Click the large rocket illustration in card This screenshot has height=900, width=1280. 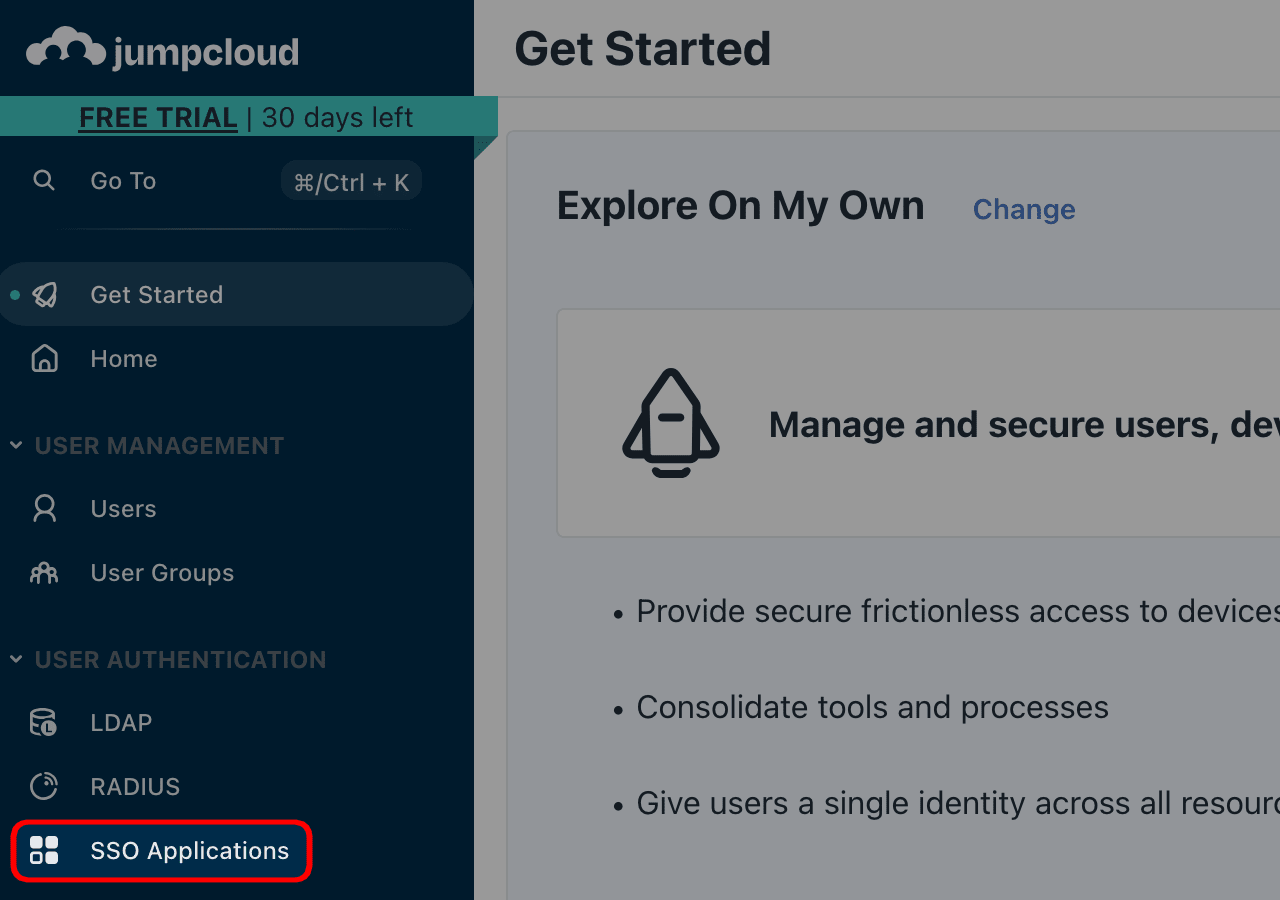(x=671, y=423)
